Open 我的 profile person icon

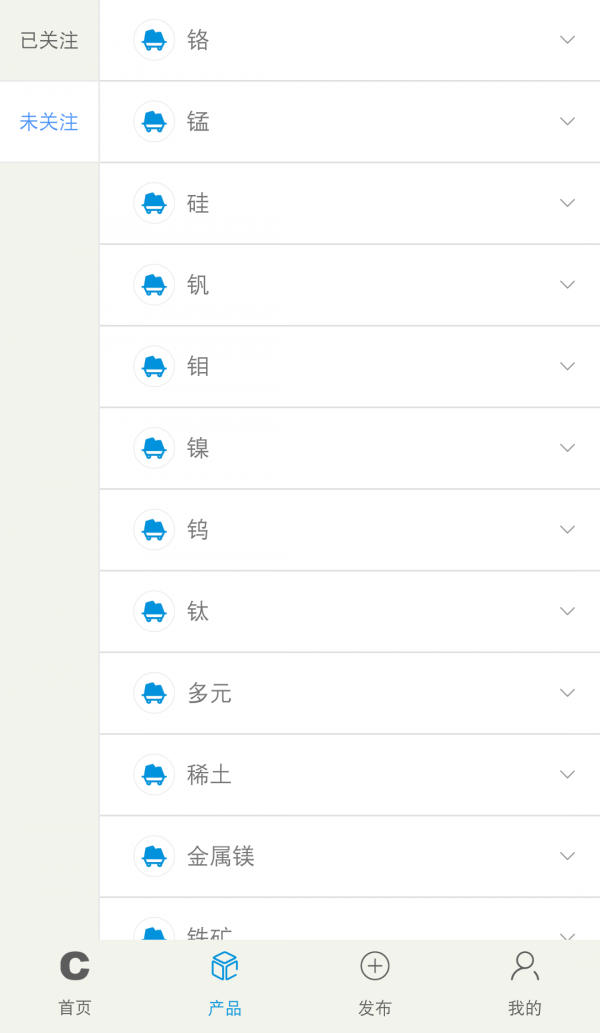(x=525, y=966)
